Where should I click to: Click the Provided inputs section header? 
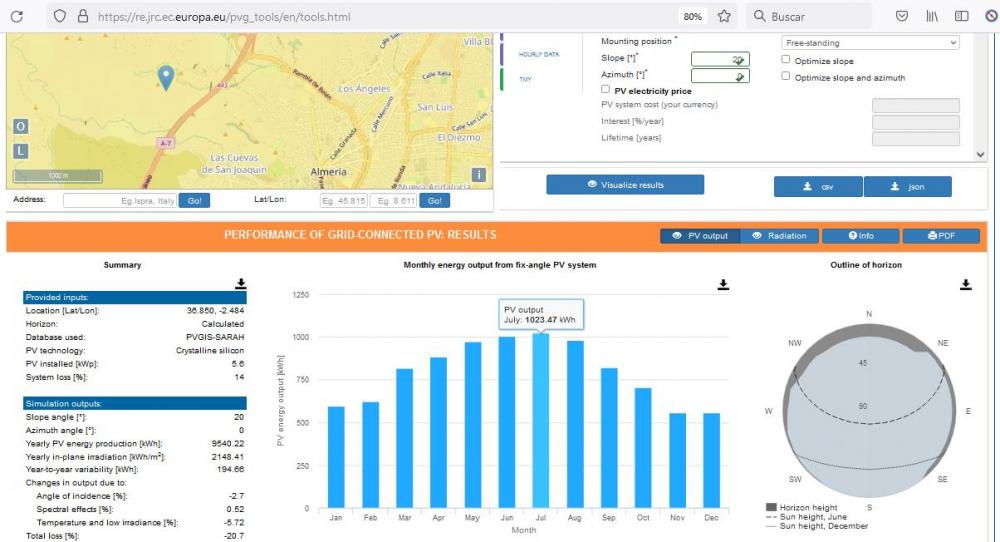(x=135, y=297)
